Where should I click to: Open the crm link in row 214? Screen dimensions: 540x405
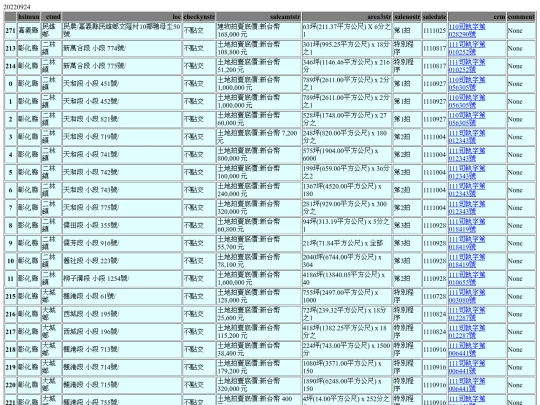click(x=467, y=66)
